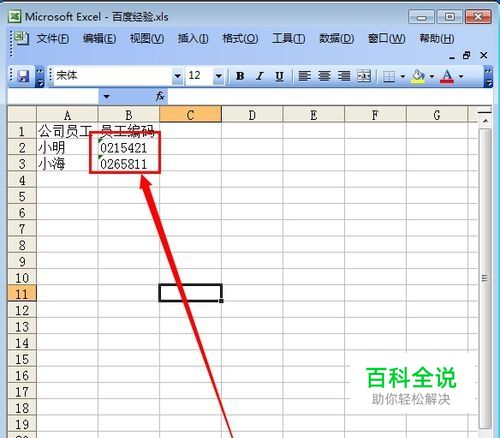This screenshot has height=438, width=500.
Task: Click Merge and Center icon
Action: tap(364, 76)
